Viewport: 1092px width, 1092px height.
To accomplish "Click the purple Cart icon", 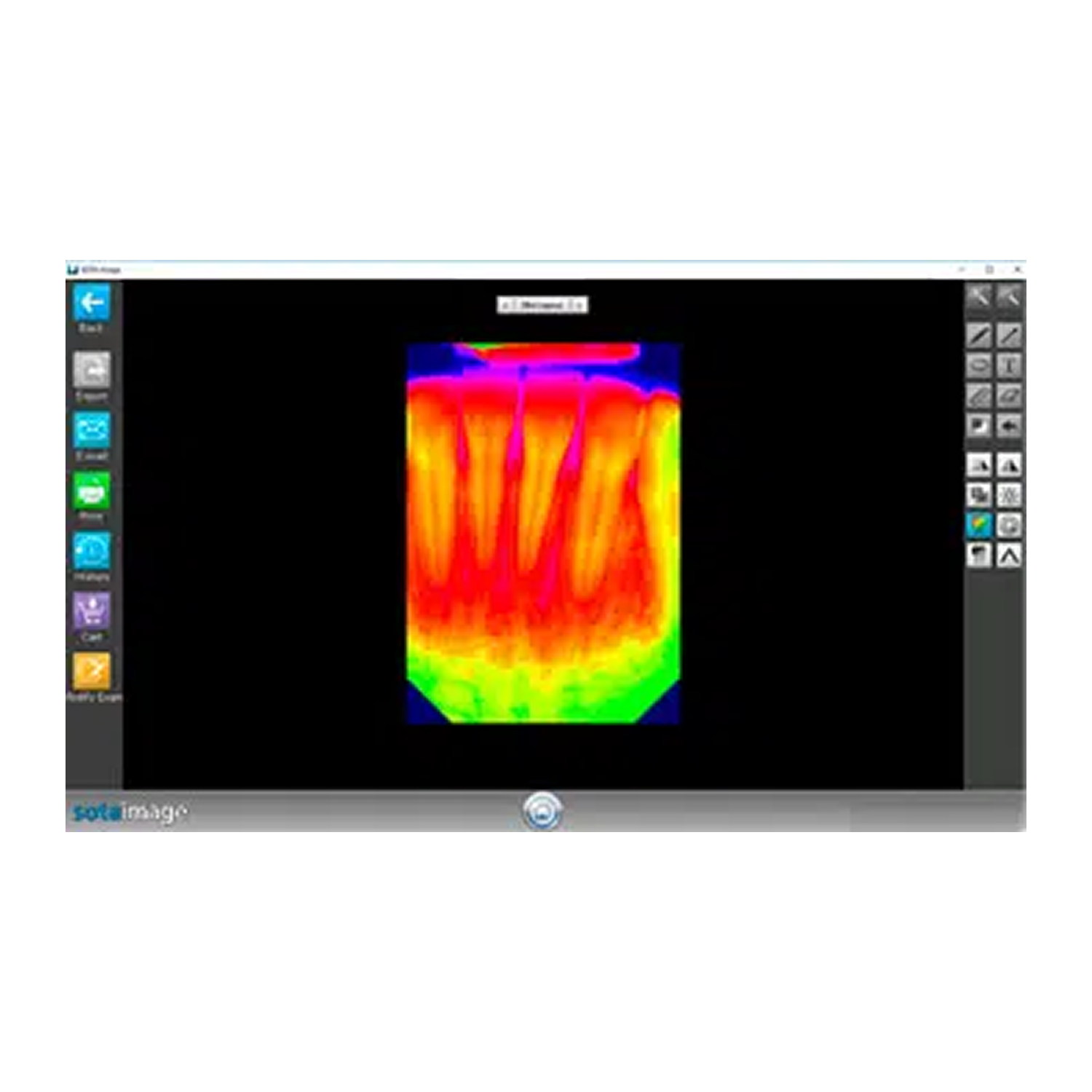I will click(x=92, y=611).
